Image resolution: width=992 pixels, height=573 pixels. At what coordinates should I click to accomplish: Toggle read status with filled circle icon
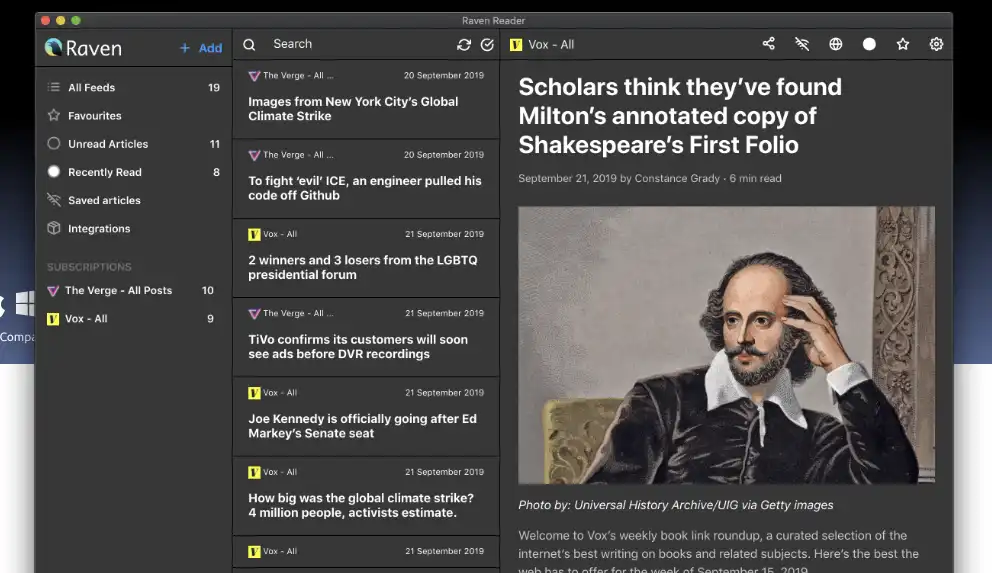coord(869,44)
